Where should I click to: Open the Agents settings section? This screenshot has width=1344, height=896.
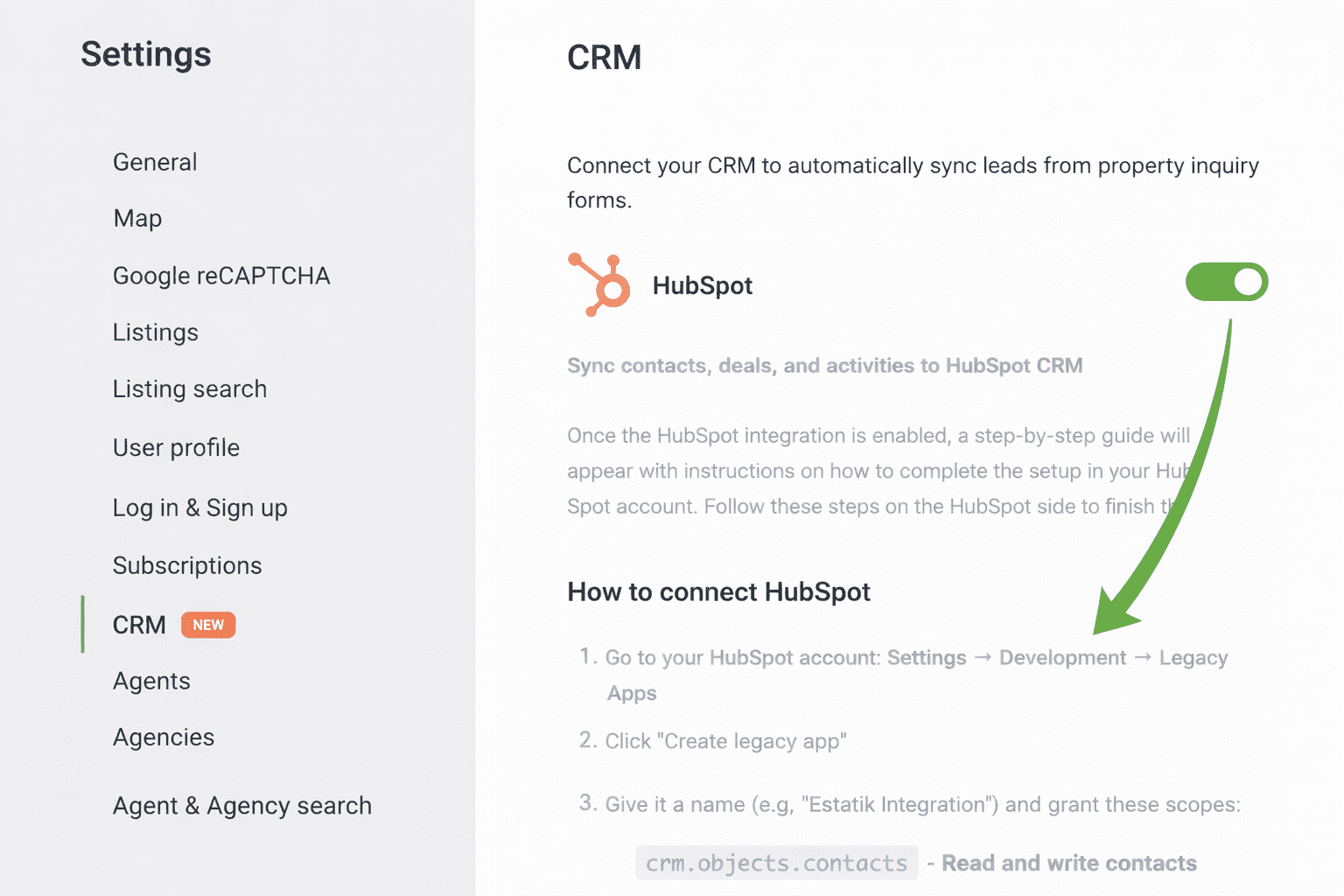coord(151,681)
